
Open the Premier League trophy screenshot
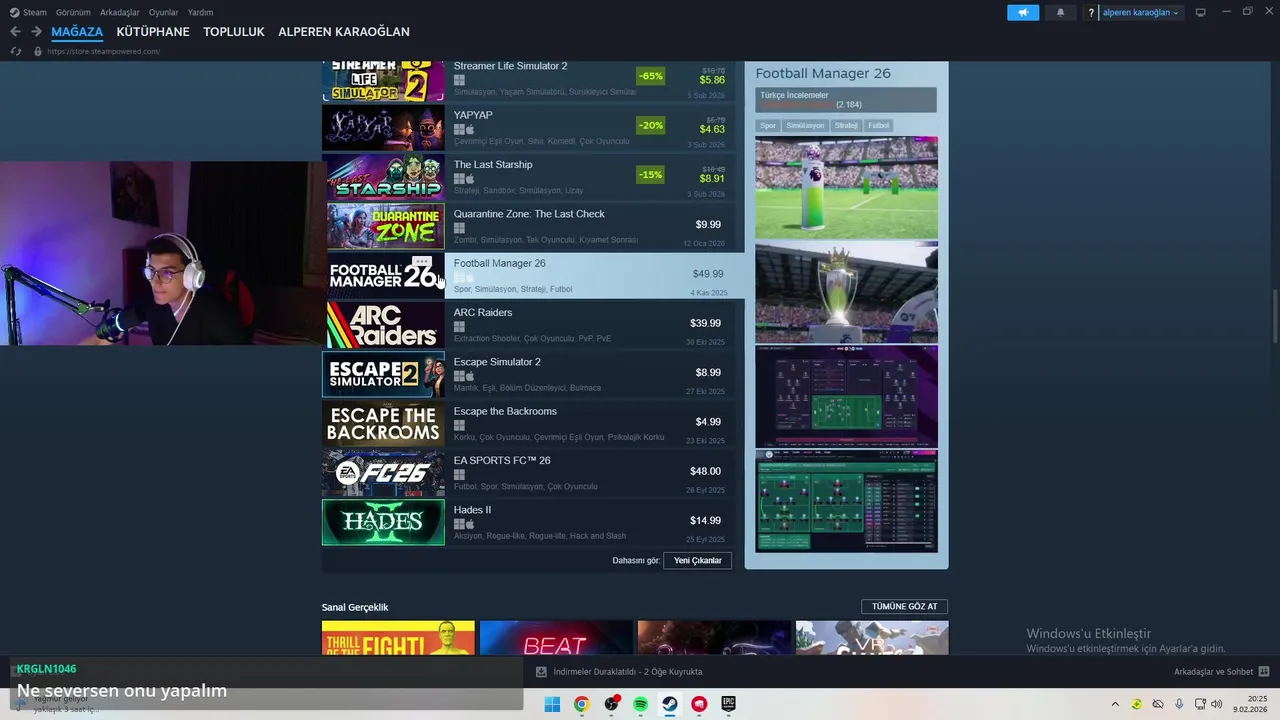(846, 292)
